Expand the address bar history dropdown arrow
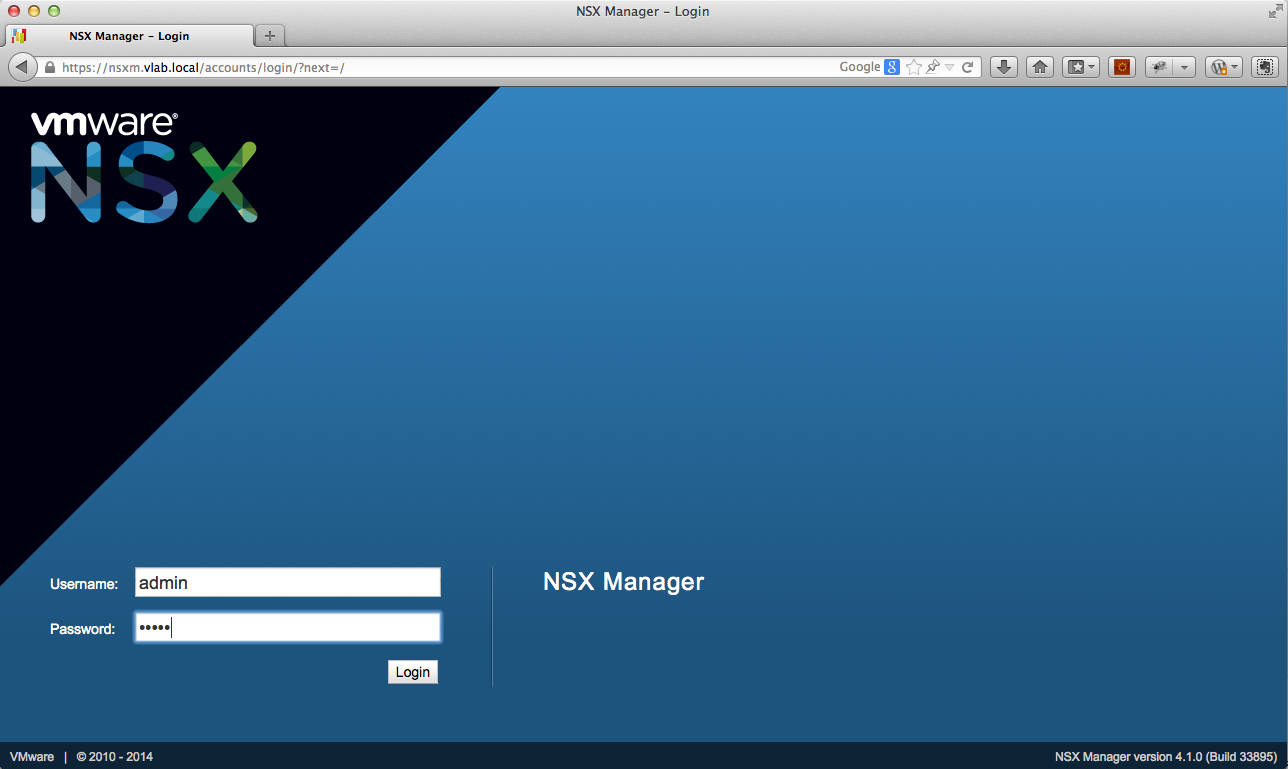Viewport: 1288px width, 769px height. pyautogui.click(x=950, y=67)
